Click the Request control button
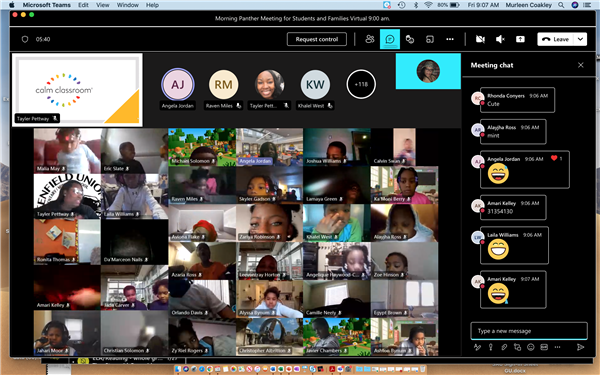The height and width of the screenshot is (375, 600). click(317, 39)
